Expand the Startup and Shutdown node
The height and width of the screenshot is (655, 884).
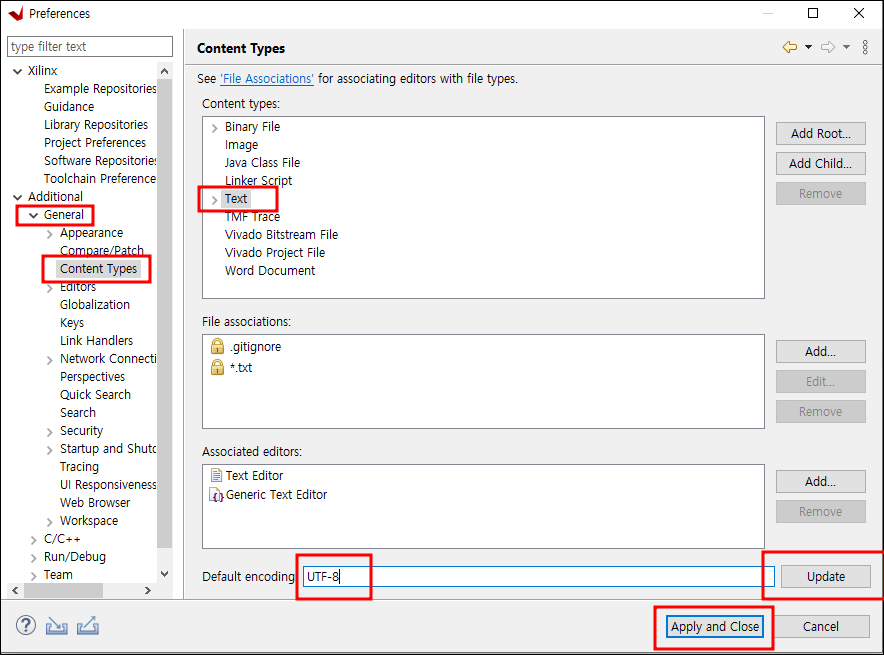click(x=50, y=450)
